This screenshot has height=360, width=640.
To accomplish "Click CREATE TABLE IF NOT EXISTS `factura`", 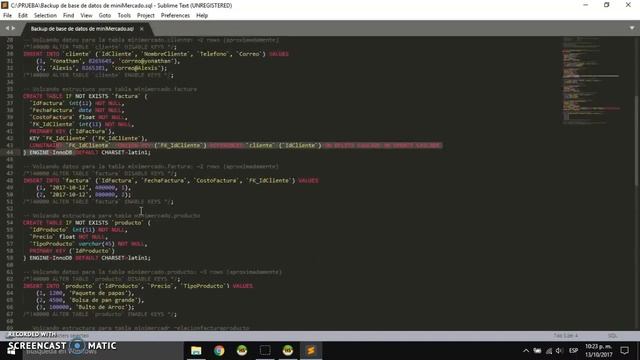I will [85, 96].
